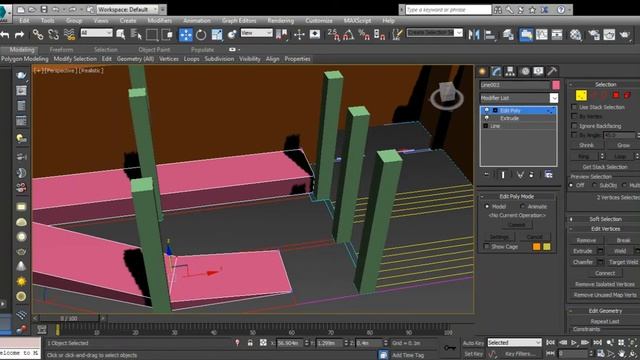This screenshot has width=640, height=360.
Task: Click the Configure Modifier Sets icon
Action: [549, 175]
